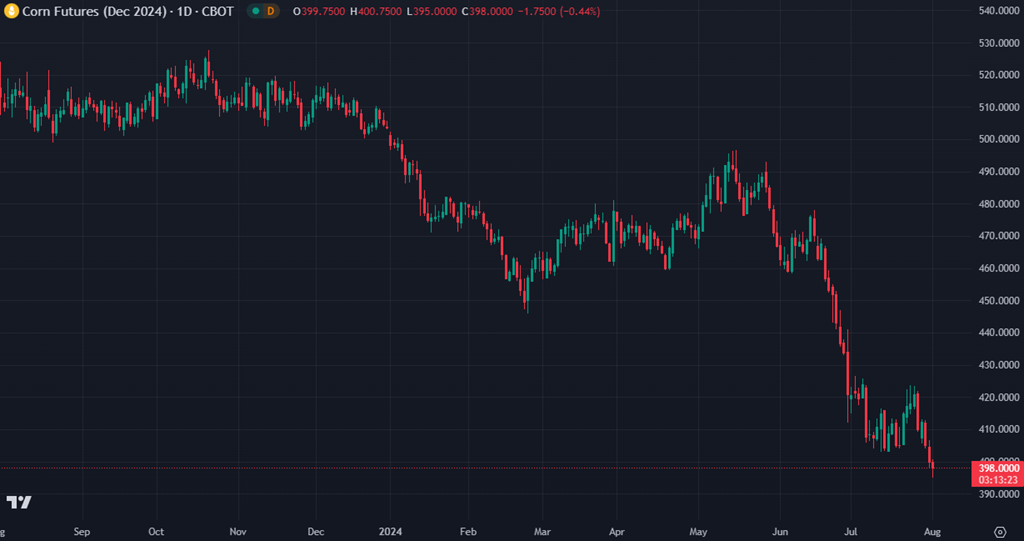This screenshot has height=541, width=1024.
Task: Click the Sep label on the time axis
Action: 82,531
